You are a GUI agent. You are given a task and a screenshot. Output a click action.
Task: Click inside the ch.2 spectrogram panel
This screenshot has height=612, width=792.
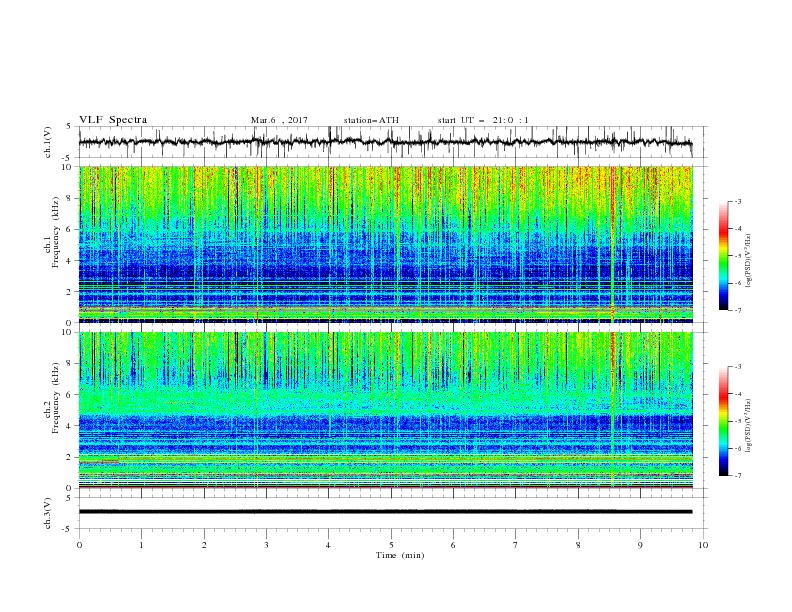pos(385,410)
